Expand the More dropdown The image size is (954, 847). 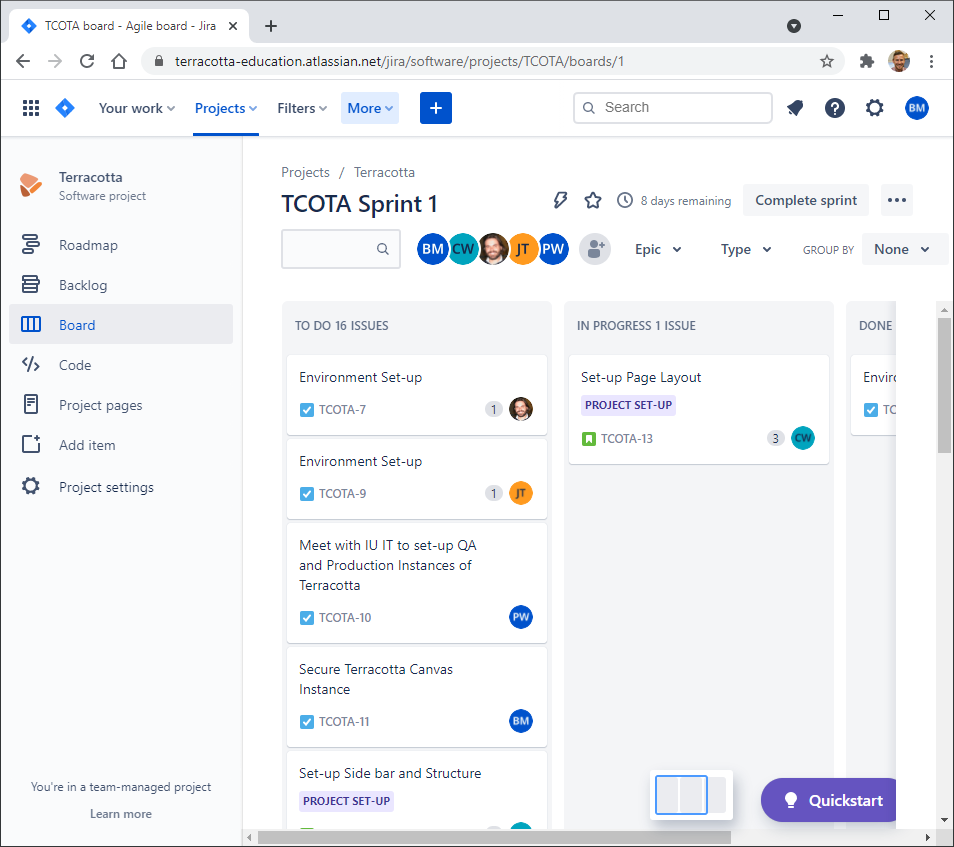point(370,108)
